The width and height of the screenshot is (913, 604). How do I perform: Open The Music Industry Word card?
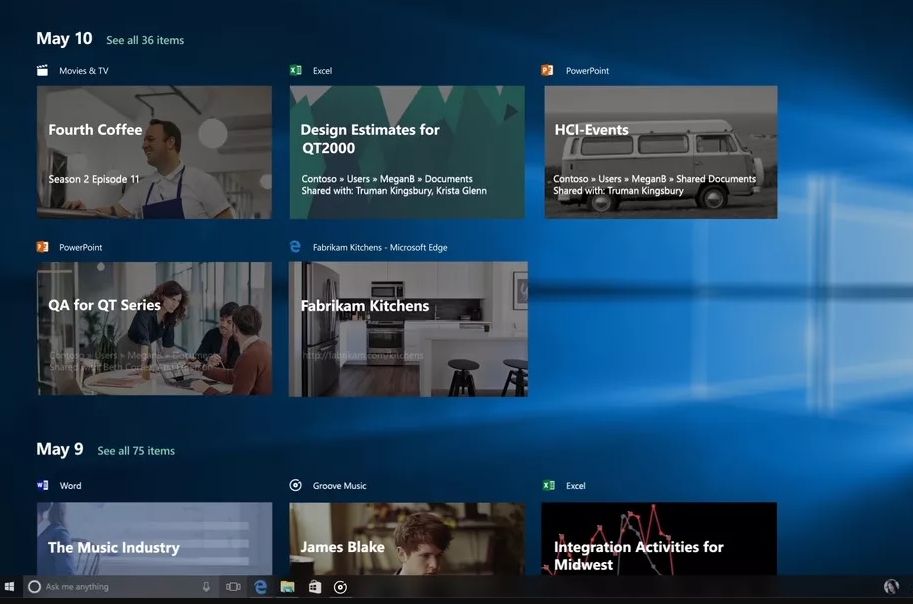point(154,539)
